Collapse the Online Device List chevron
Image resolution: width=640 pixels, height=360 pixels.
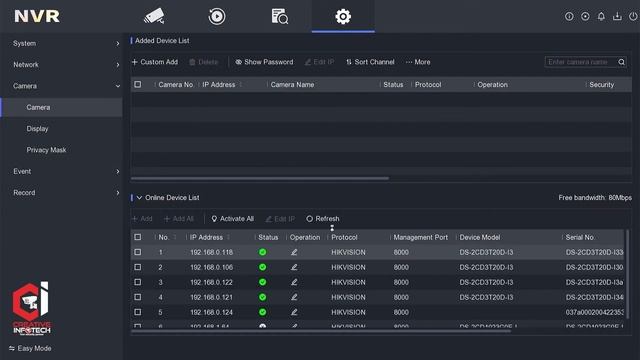139,198
